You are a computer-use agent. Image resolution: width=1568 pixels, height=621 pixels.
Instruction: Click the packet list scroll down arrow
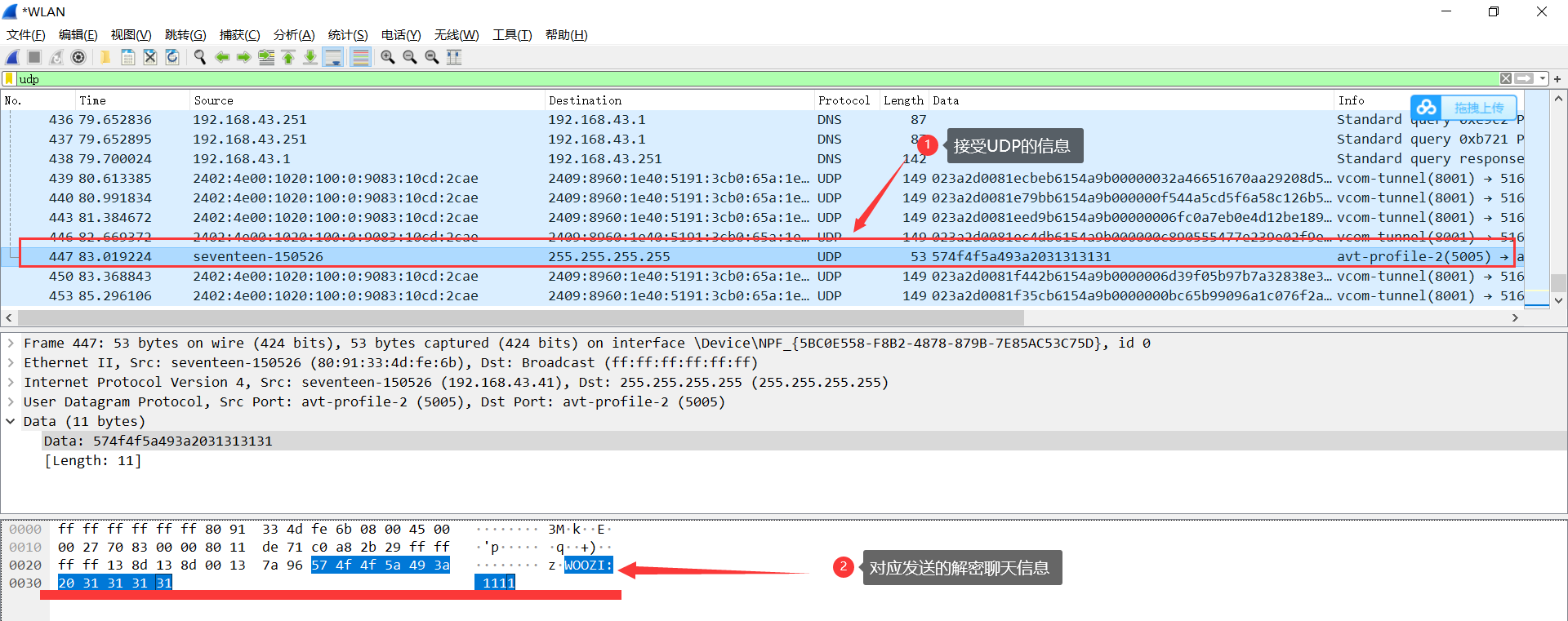click(x=1558, y=300)
